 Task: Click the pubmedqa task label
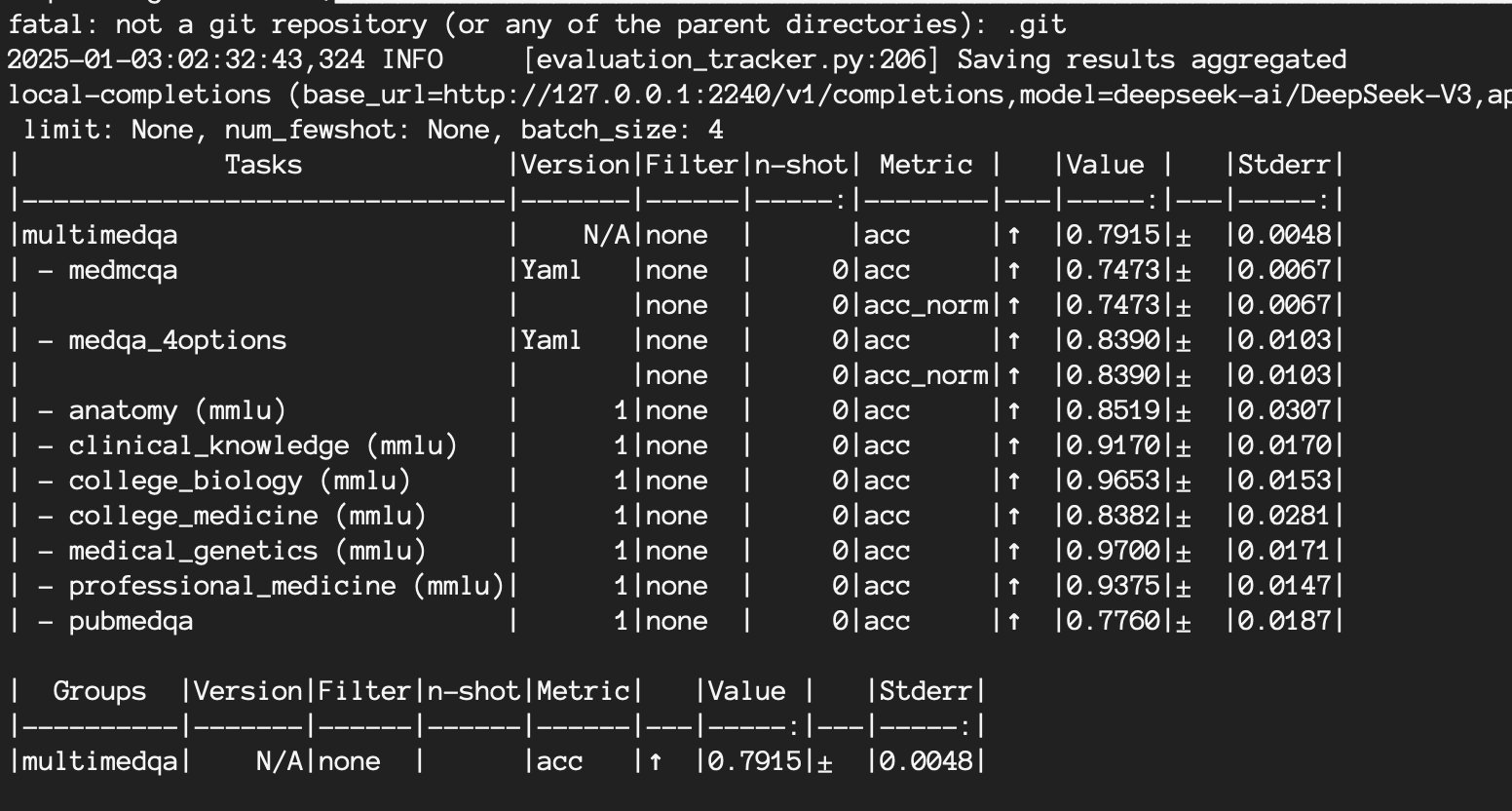point(131,621)
